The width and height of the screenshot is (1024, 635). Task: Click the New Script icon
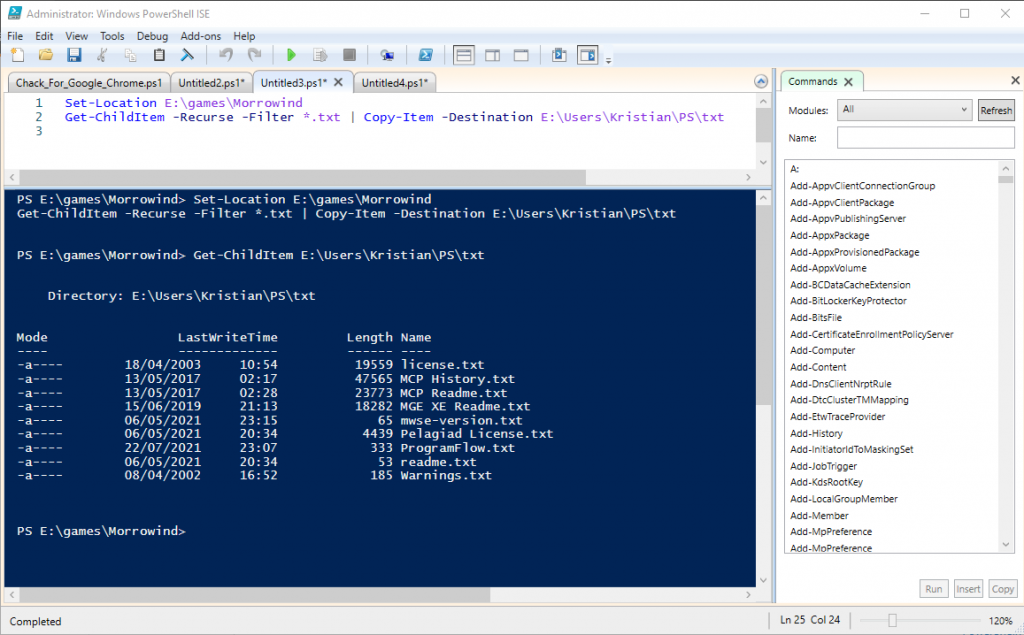[17, 55]
